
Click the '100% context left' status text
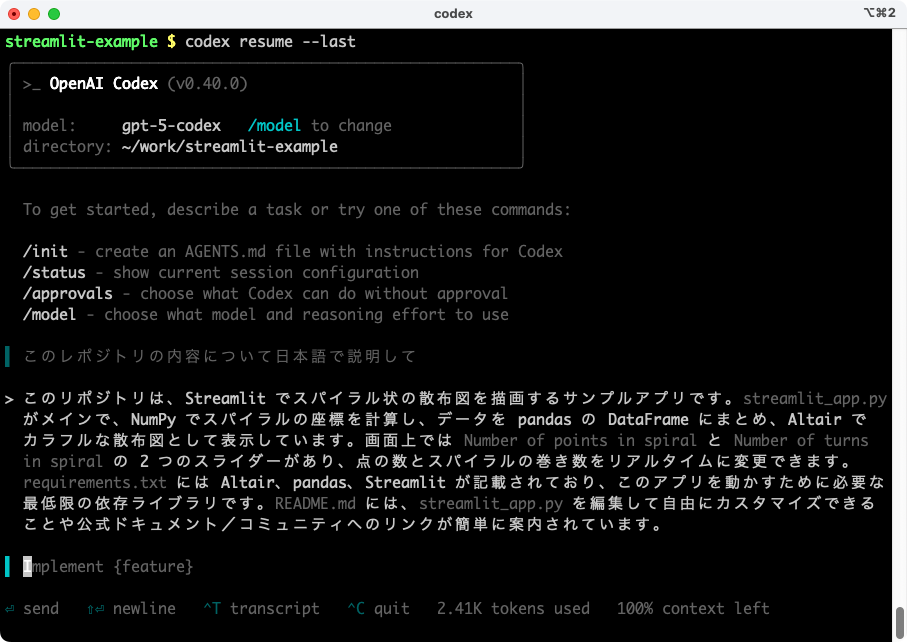coord(693,608)
